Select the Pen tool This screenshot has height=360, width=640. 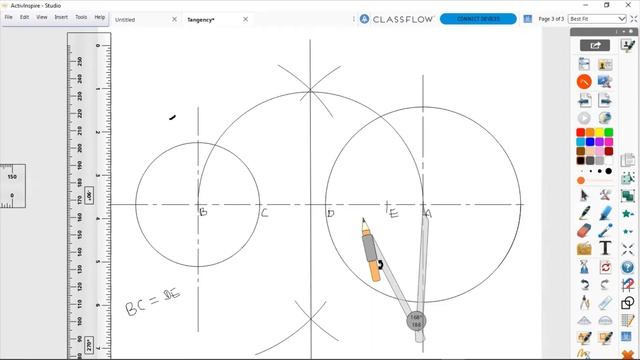click(x=584, y=213)
